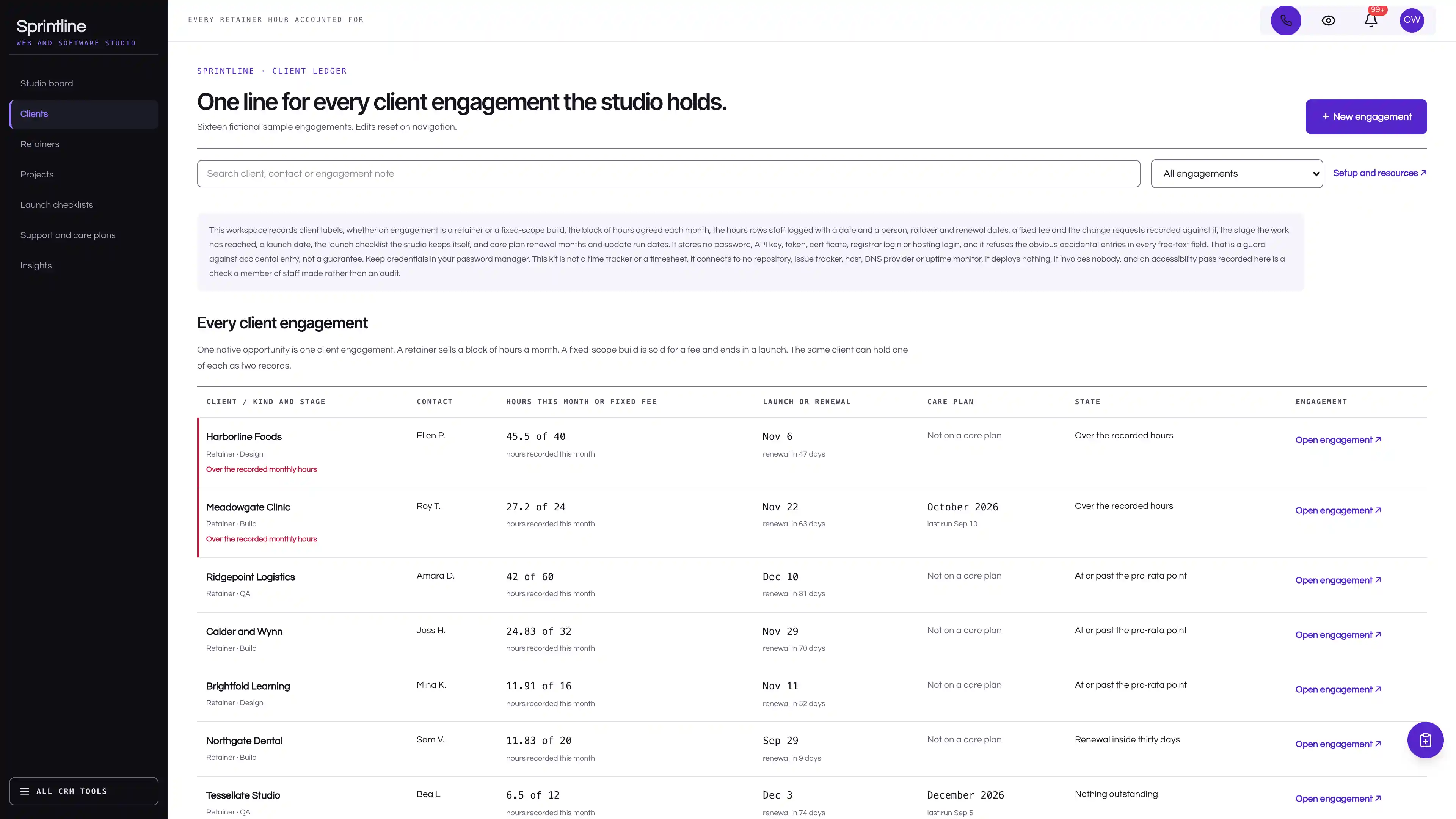Click the Ridgepoint Logistics client name
This screenshot has height=819, width=1456.
[250, 577]
